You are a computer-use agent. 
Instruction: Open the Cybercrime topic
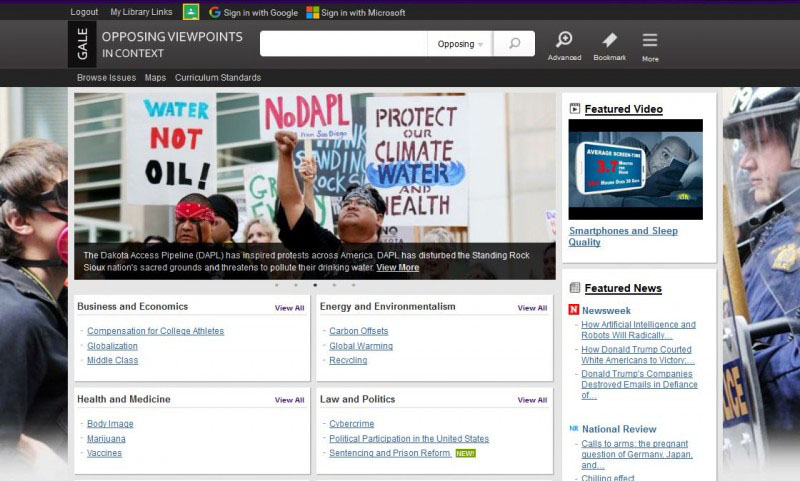tap(352, 423)
